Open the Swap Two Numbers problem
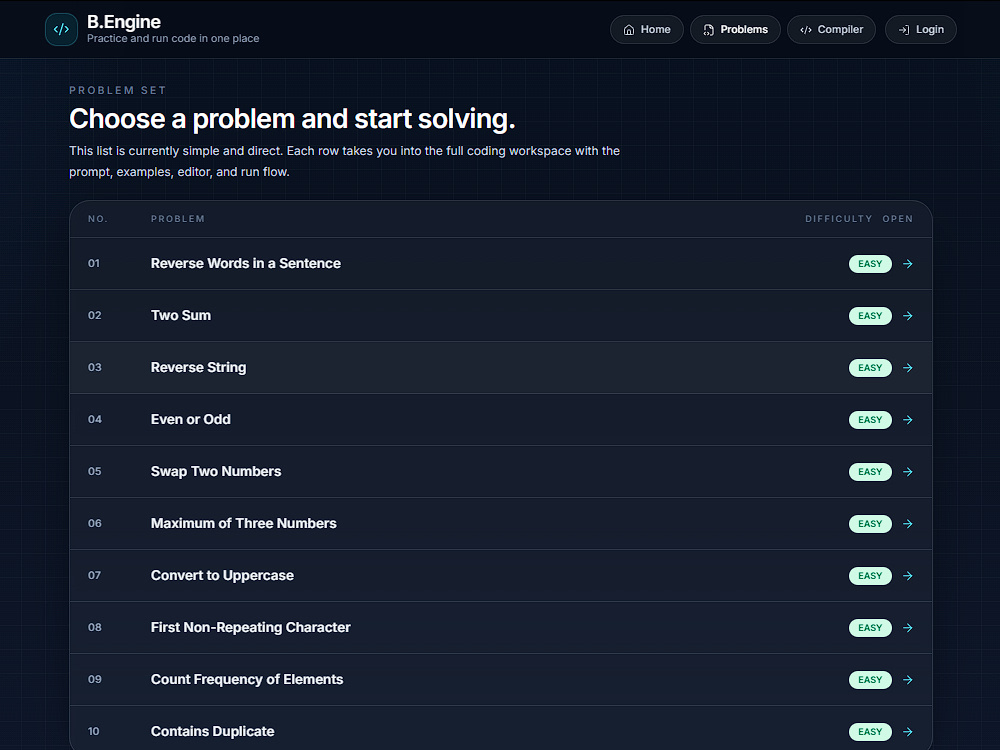Viewport: 1000px width, 750px height. coord(216,471)
